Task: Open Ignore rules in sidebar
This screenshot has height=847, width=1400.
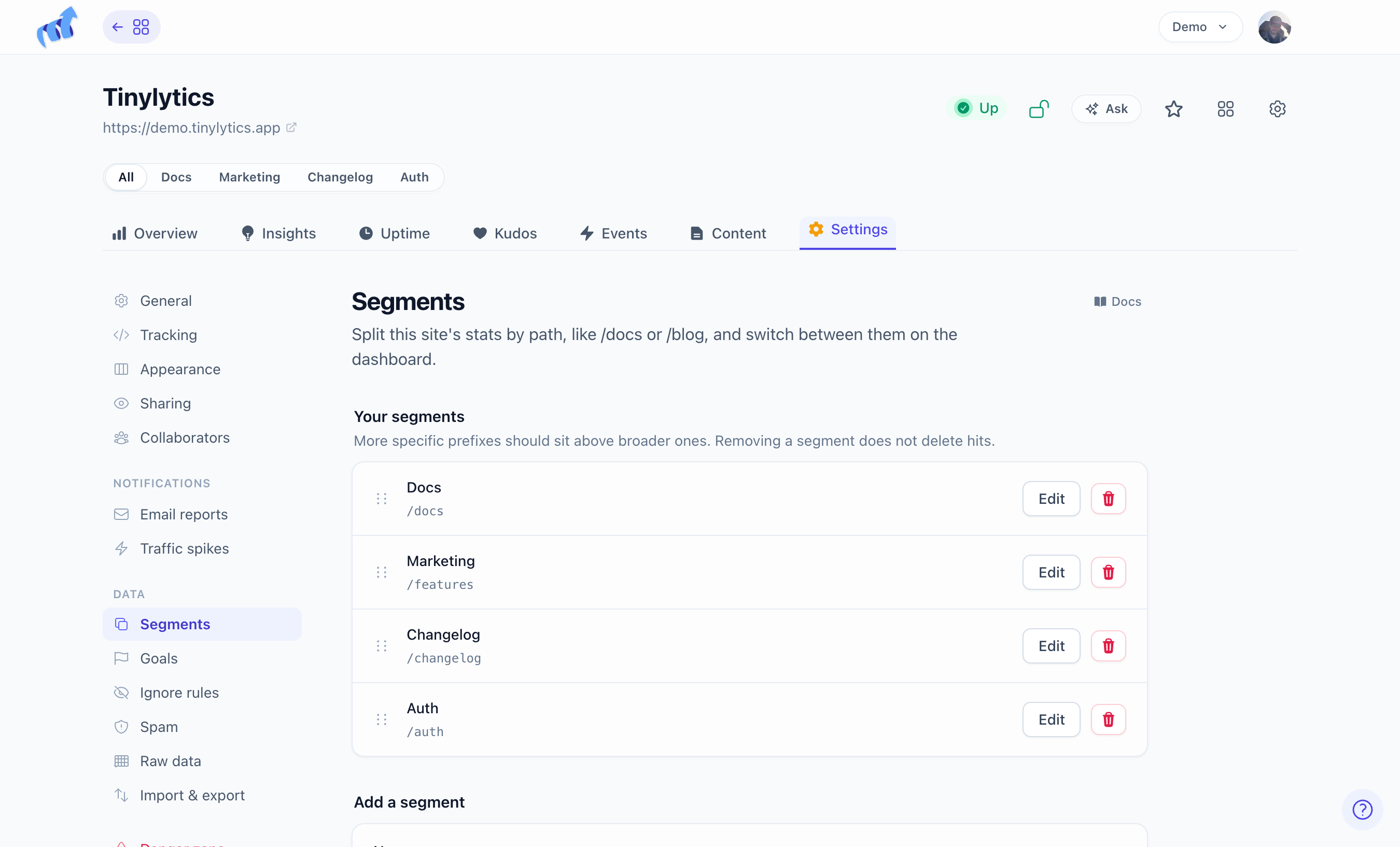Action: [202, 693]
